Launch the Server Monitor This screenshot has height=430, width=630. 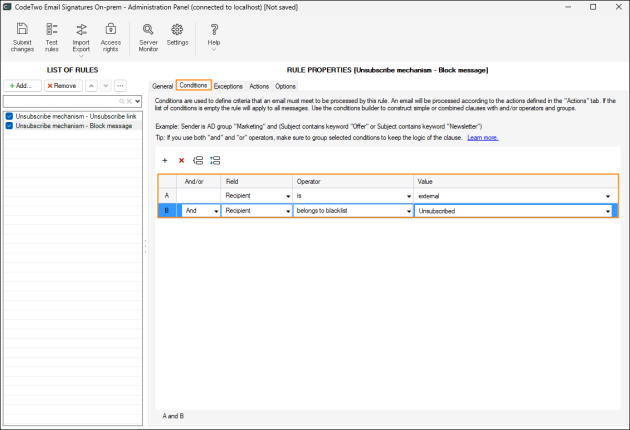click(148, 29)
